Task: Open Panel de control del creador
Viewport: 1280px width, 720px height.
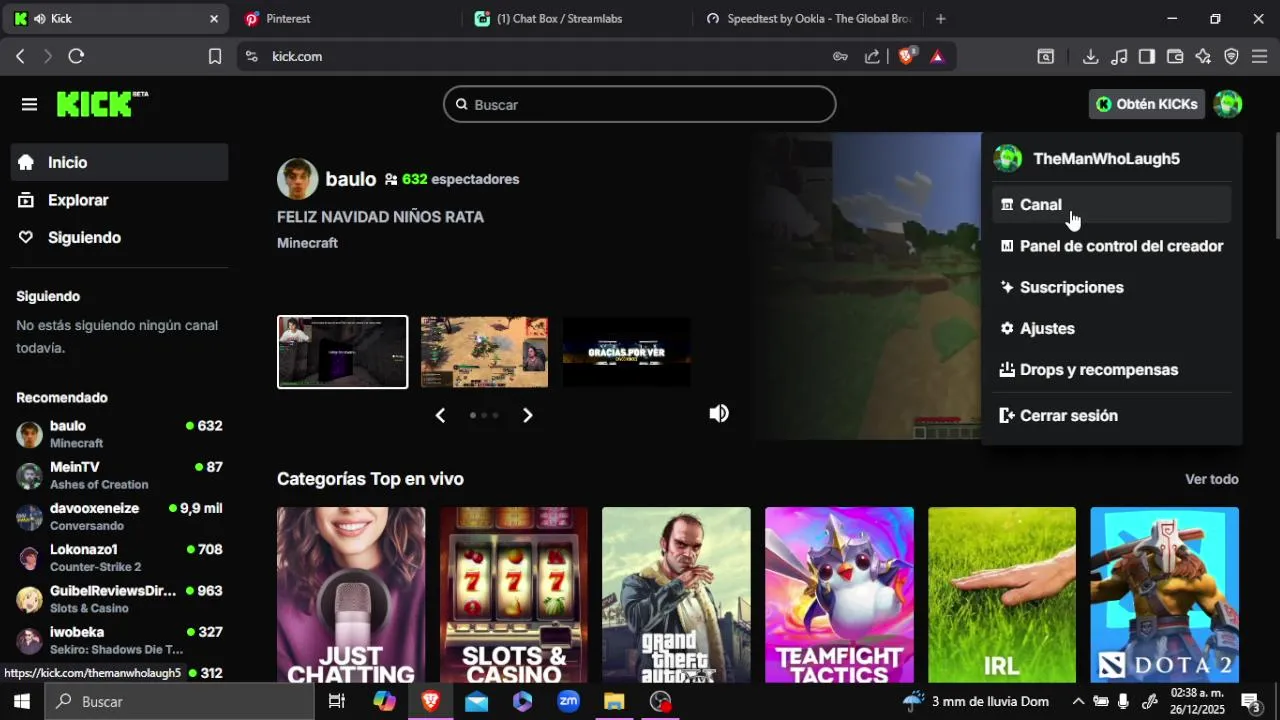Action: coord(1112,246)
